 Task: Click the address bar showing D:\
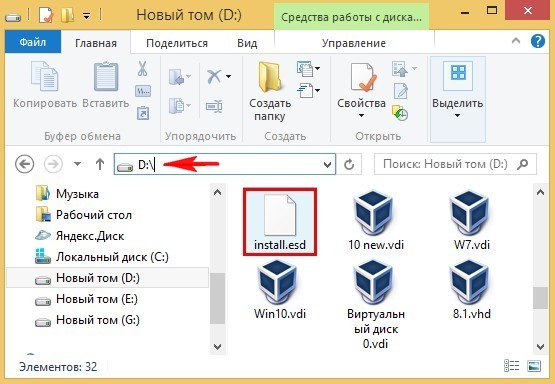225,164
